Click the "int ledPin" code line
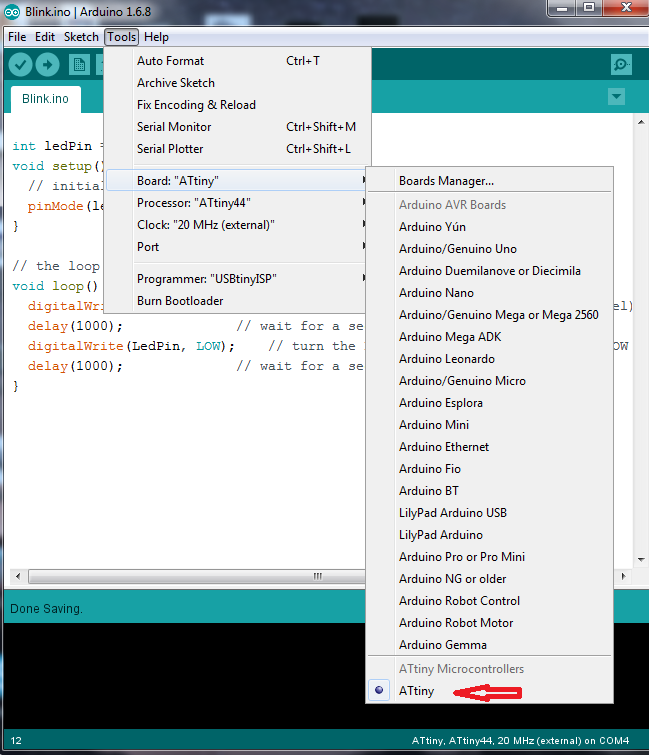Image resolution: width=649 pixels, height=755 pixels. [58, 146]
